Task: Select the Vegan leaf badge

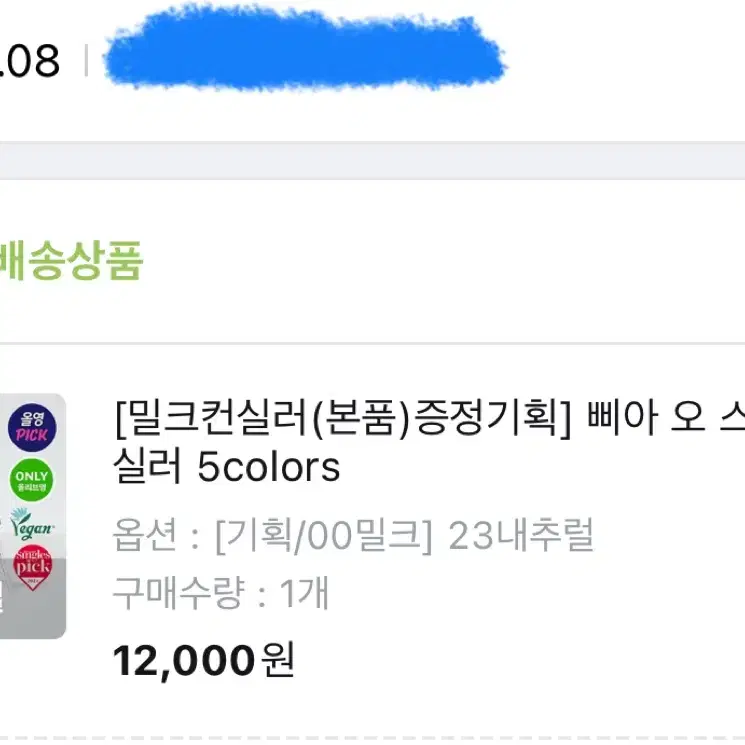Action: pyautogui.click(x=31, y=524)
